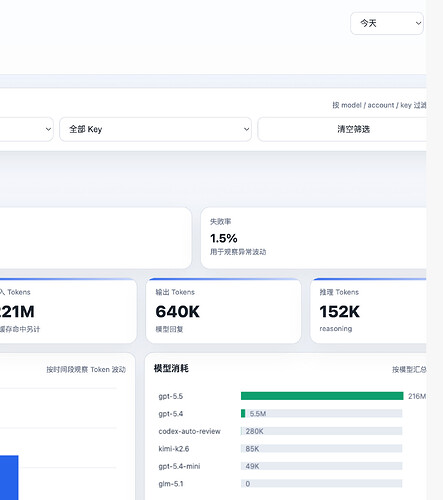Viewport: 443px width, 500px height.
Task: Click the gpt-5.4 usage bar
Action: coord(321,414)
